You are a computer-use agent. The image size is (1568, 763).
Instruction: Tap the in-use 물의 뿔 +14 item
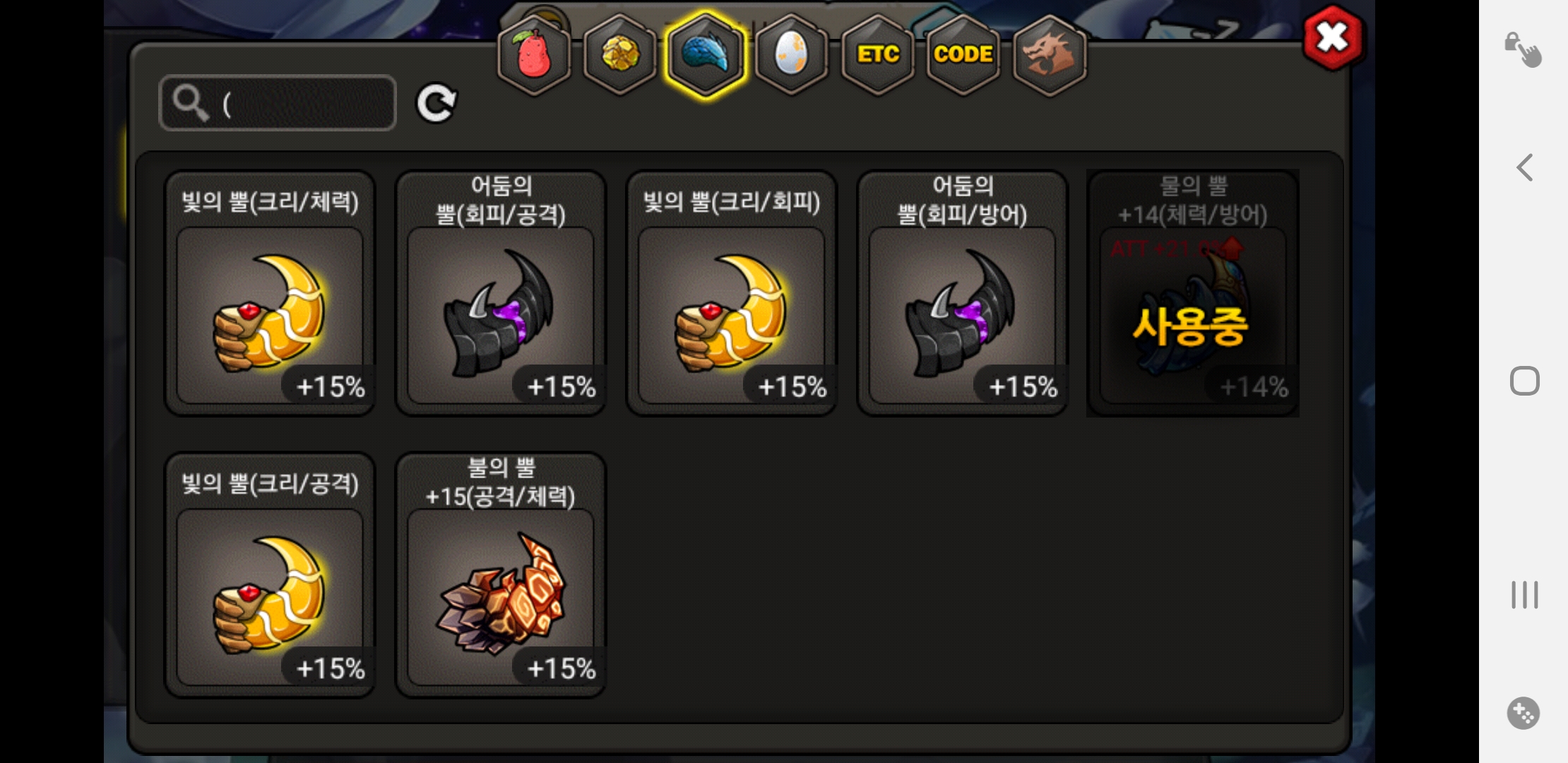1193,293
